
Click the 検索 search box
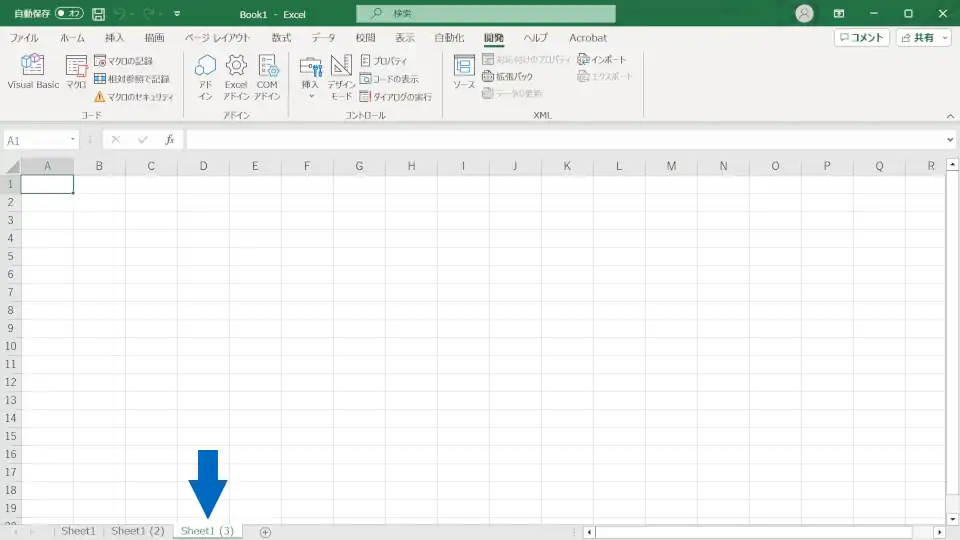[486, 14]
